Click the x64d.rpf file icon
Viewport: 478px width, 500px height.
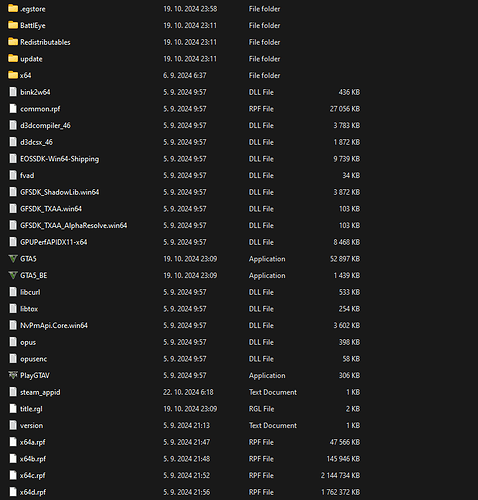click(x=13, y=492)
